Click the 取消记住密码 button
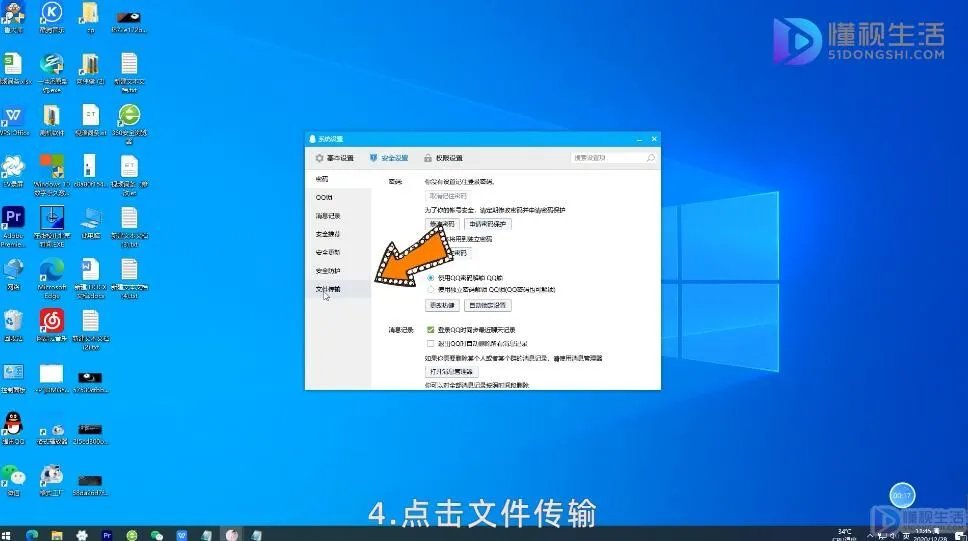 click(448, 196)
